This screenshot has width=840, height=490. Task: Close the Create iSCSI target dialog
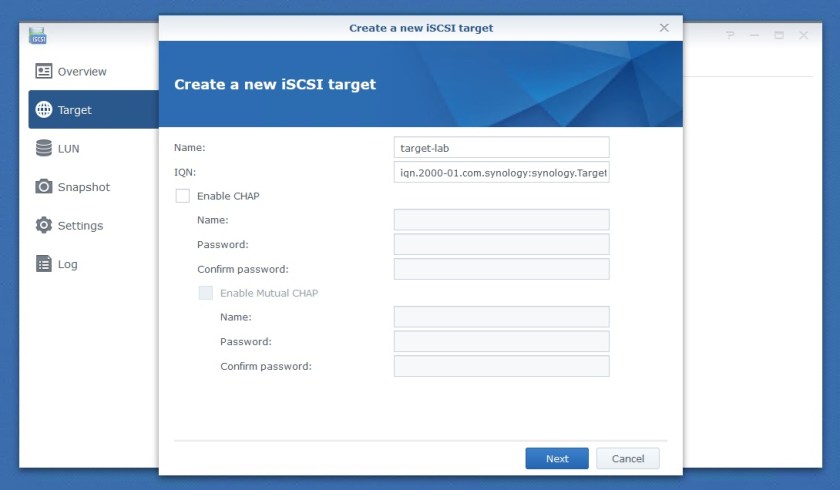click(664, 28)
